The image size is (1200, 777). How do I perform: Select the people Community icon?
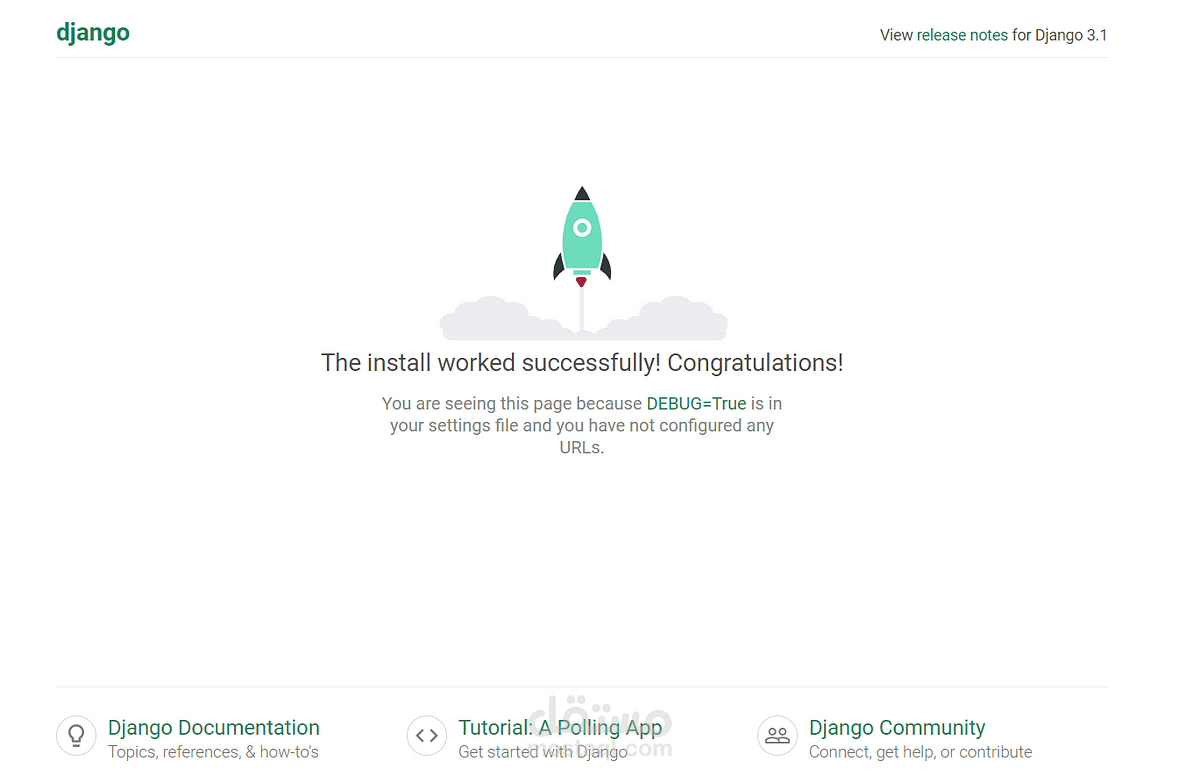point(777,735)
